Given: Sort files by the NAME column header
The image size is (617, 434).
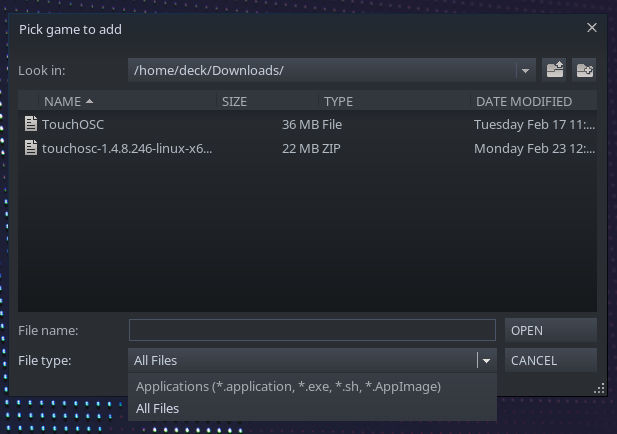Looking at the screenshot, I should pos(68,101).
